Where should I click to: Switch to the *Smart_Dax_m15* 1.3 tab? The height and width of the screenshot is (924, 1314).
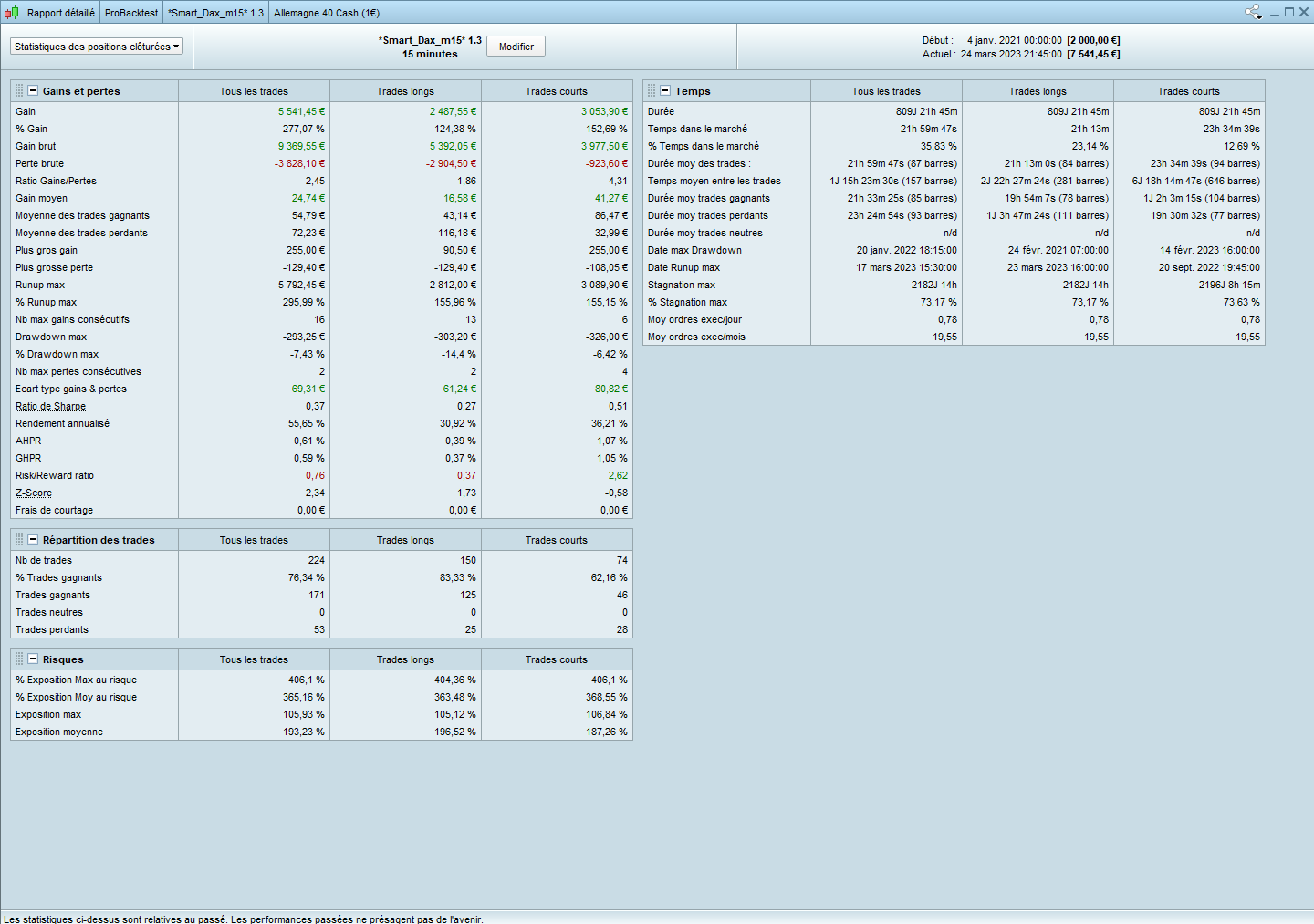click(215, 13)
